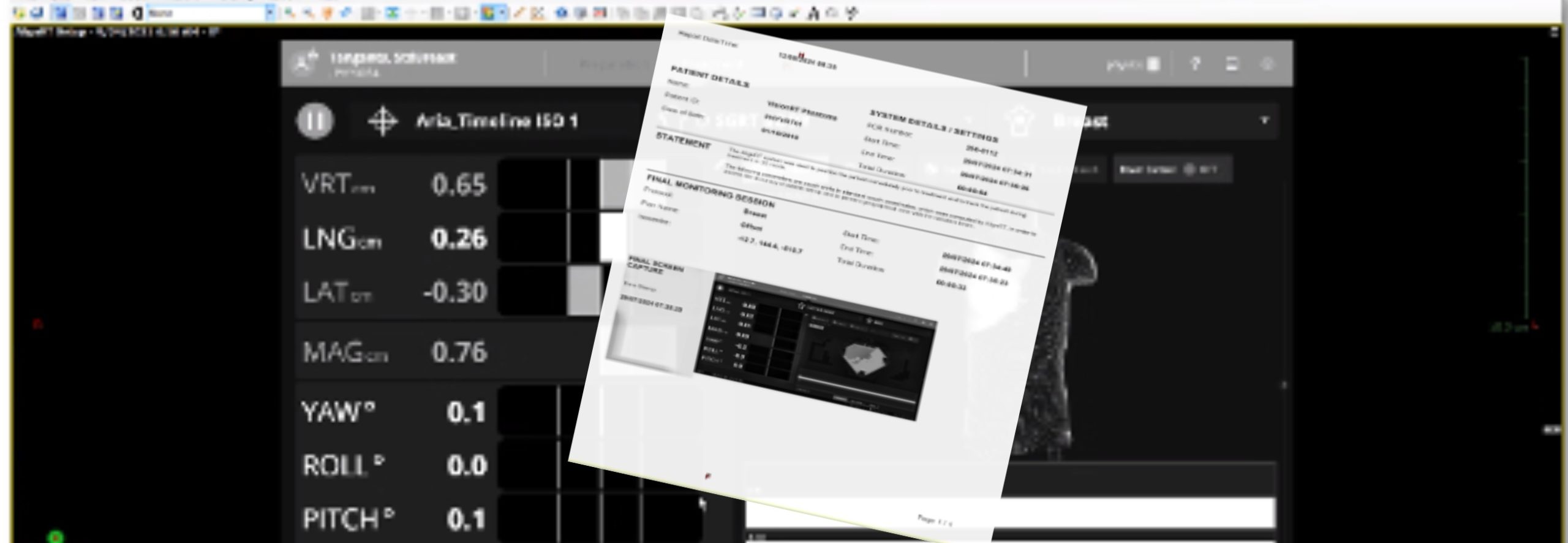The width and height of the screenshot is (1568, 543).
Task: Click the VRT value 0.65
Action: point(459,184)
